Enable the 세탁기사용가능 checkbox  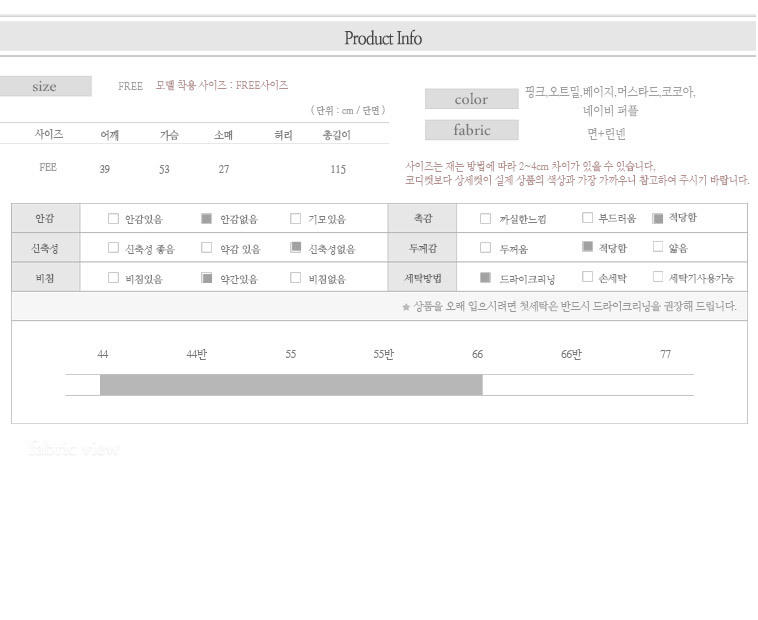coord(658,277)
